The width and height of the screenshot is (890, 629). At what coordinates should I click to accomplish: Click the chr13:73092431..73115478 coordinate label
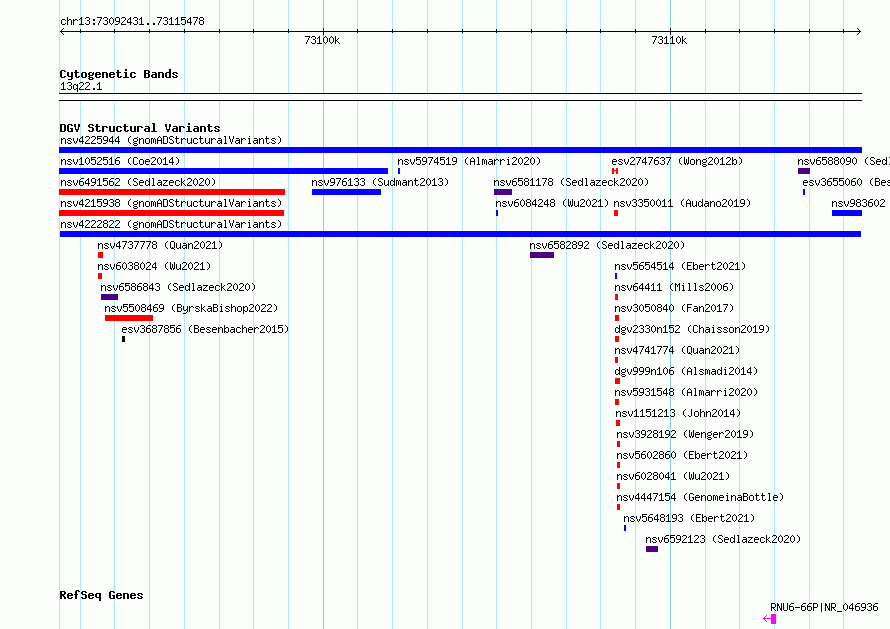pyautogui.click(x=132, y=22)
